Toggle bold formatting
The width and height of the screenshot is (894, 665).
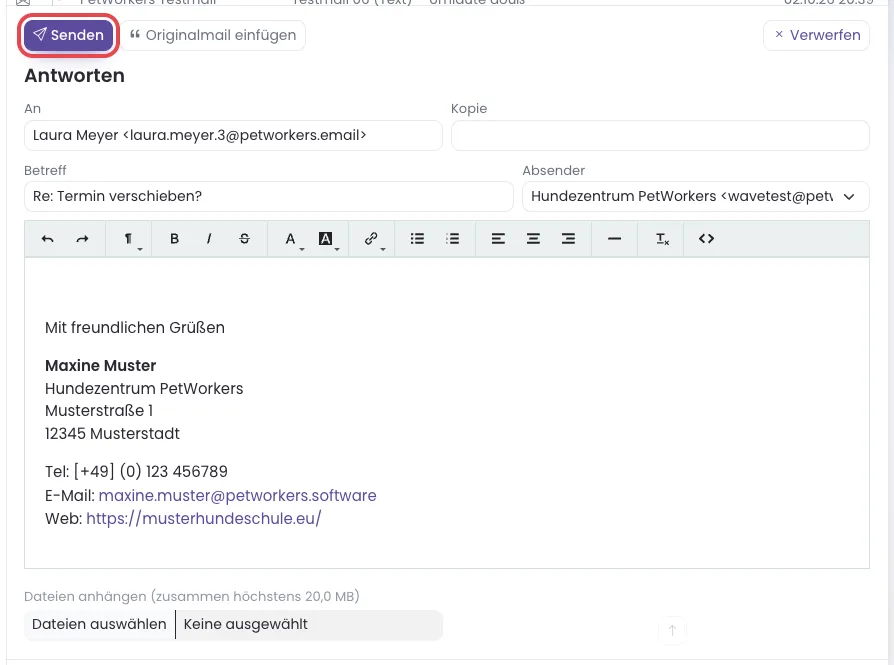[174, 239]
